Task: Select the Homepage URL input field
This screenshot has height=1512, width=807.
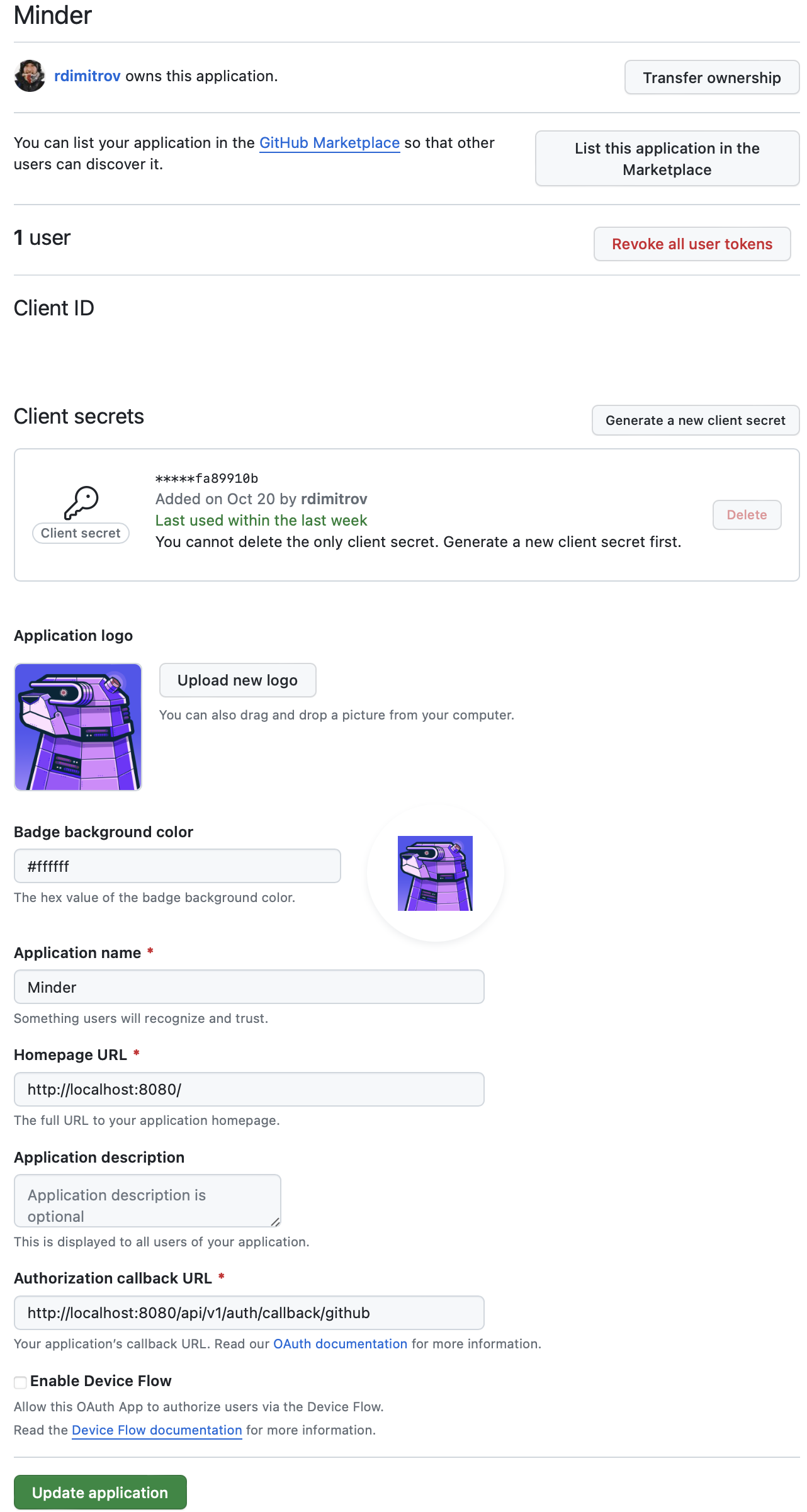Action: 249,1089
